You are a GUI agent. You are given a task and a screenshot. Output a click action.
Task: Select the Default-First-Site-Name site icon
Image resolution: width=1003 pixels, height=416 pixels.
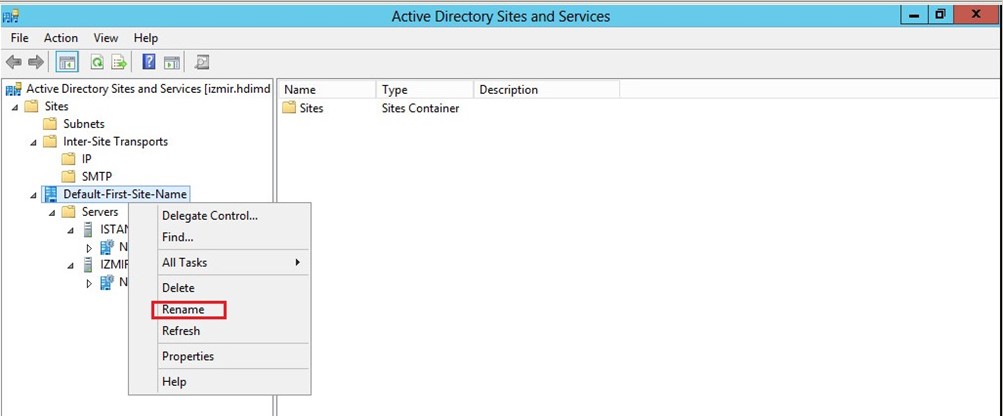51,194
